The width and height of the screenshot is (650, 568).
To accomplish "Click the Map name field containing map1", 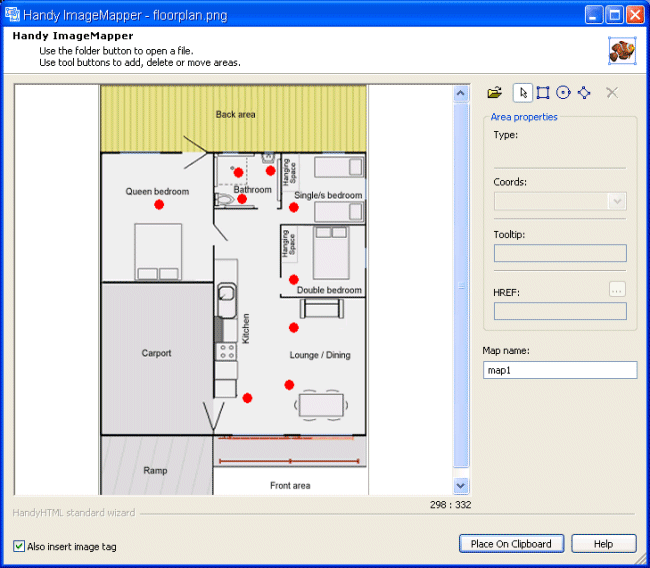I will pos(560,370).
